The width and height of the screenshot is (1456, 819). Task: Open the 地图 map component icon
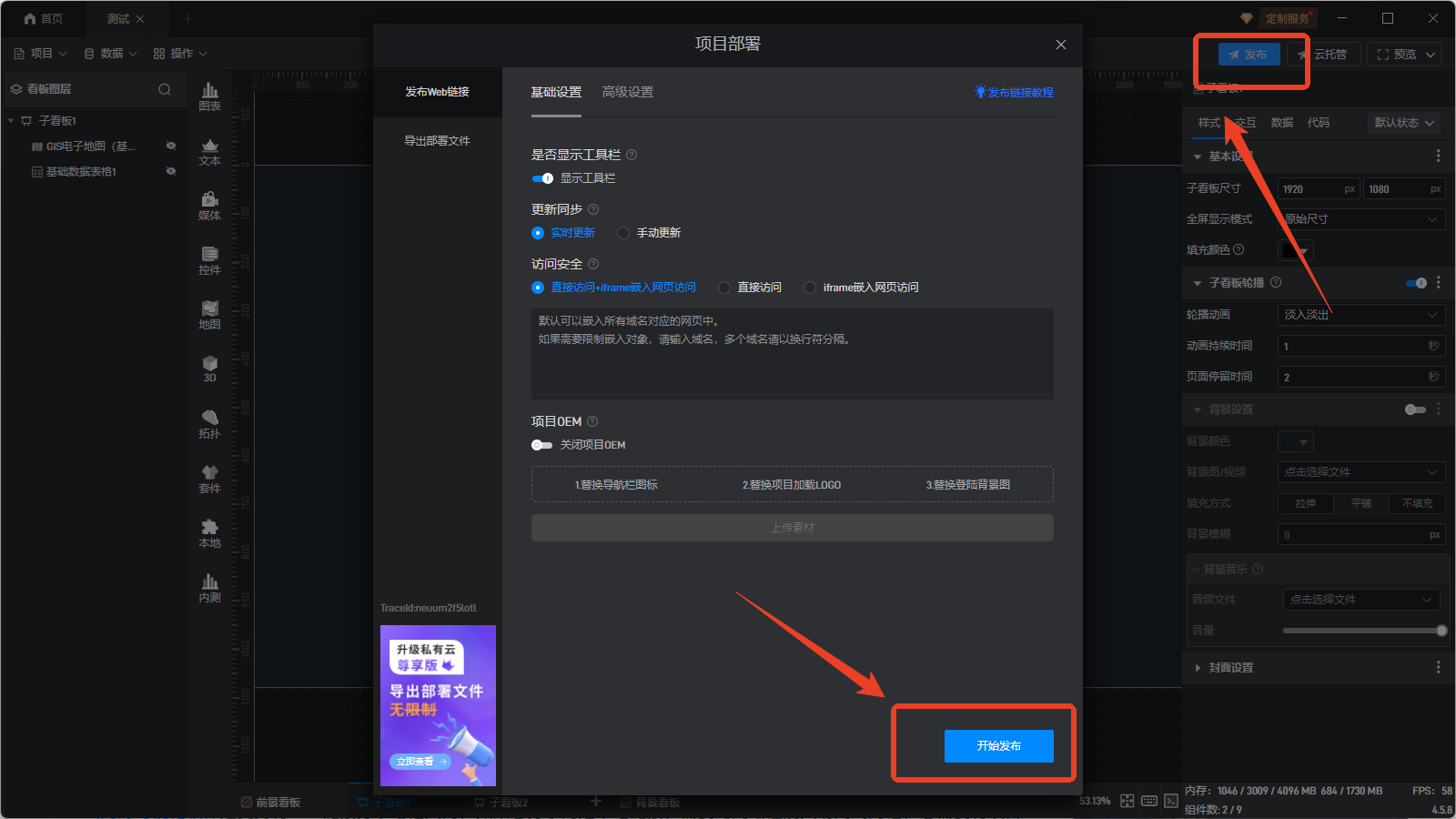coord(209,315)
